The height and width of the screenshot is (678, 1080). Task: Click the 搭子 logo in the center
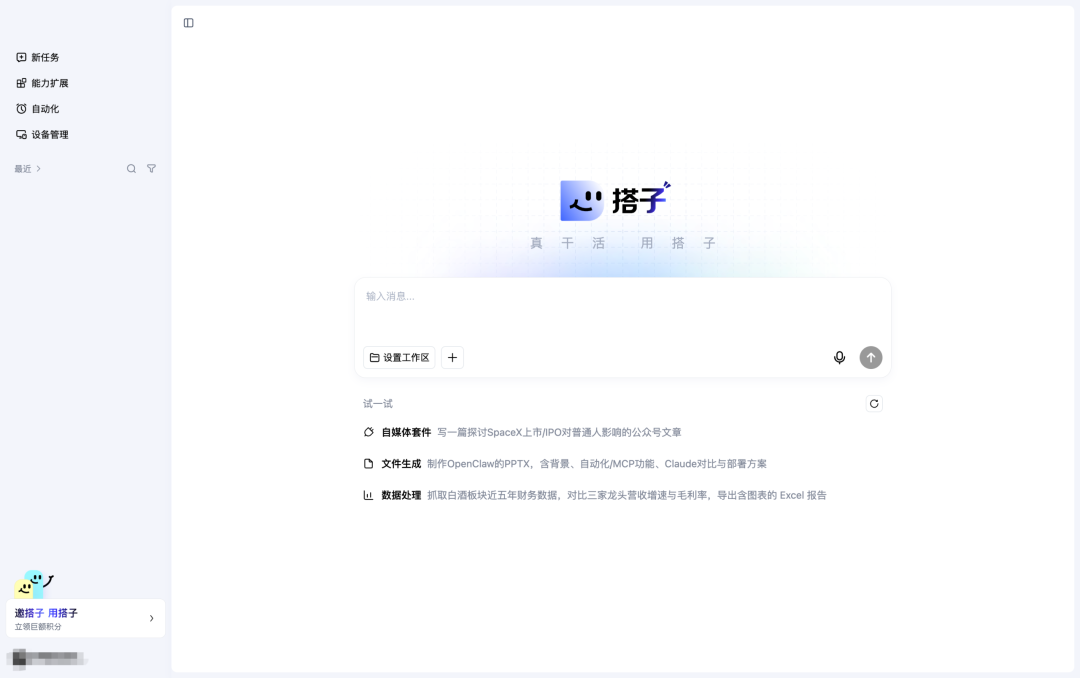(615, 201)
